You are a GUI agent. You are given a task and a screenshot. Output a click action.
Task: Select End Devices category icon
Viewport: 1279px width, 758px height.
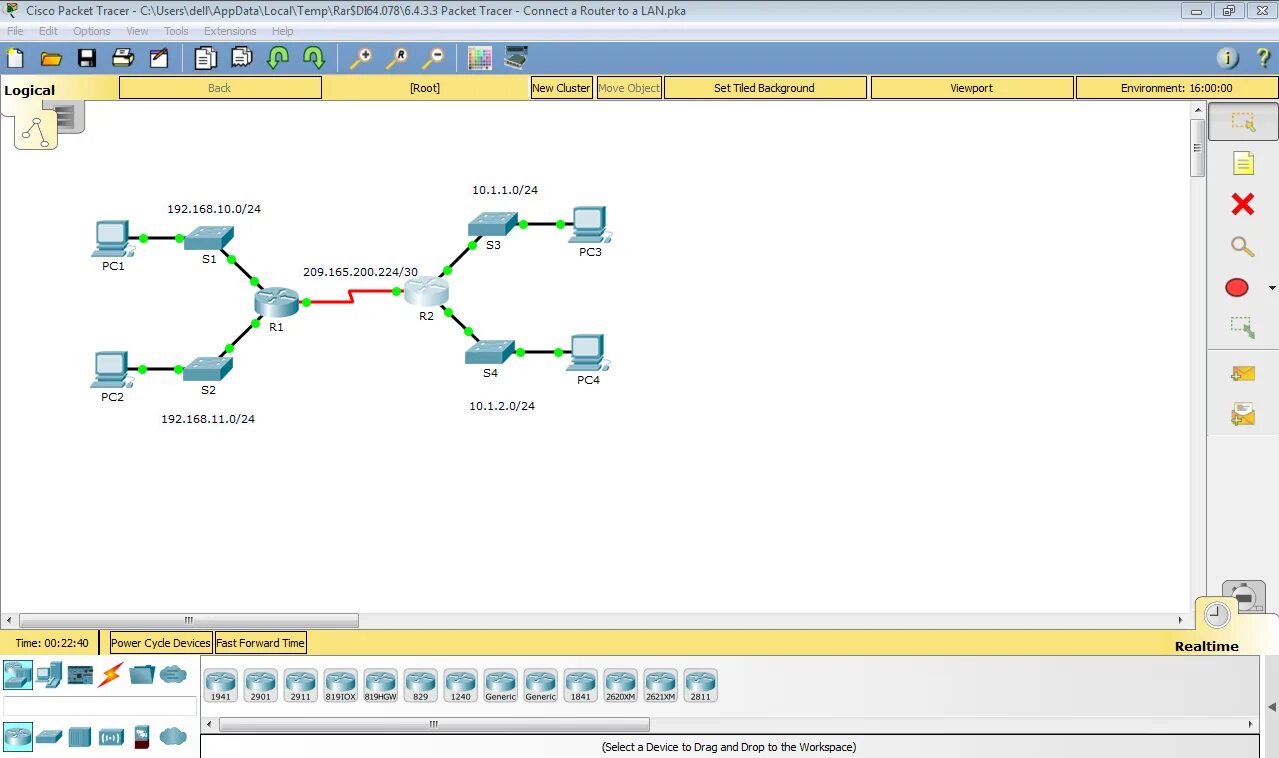click(x=49, y=675)
